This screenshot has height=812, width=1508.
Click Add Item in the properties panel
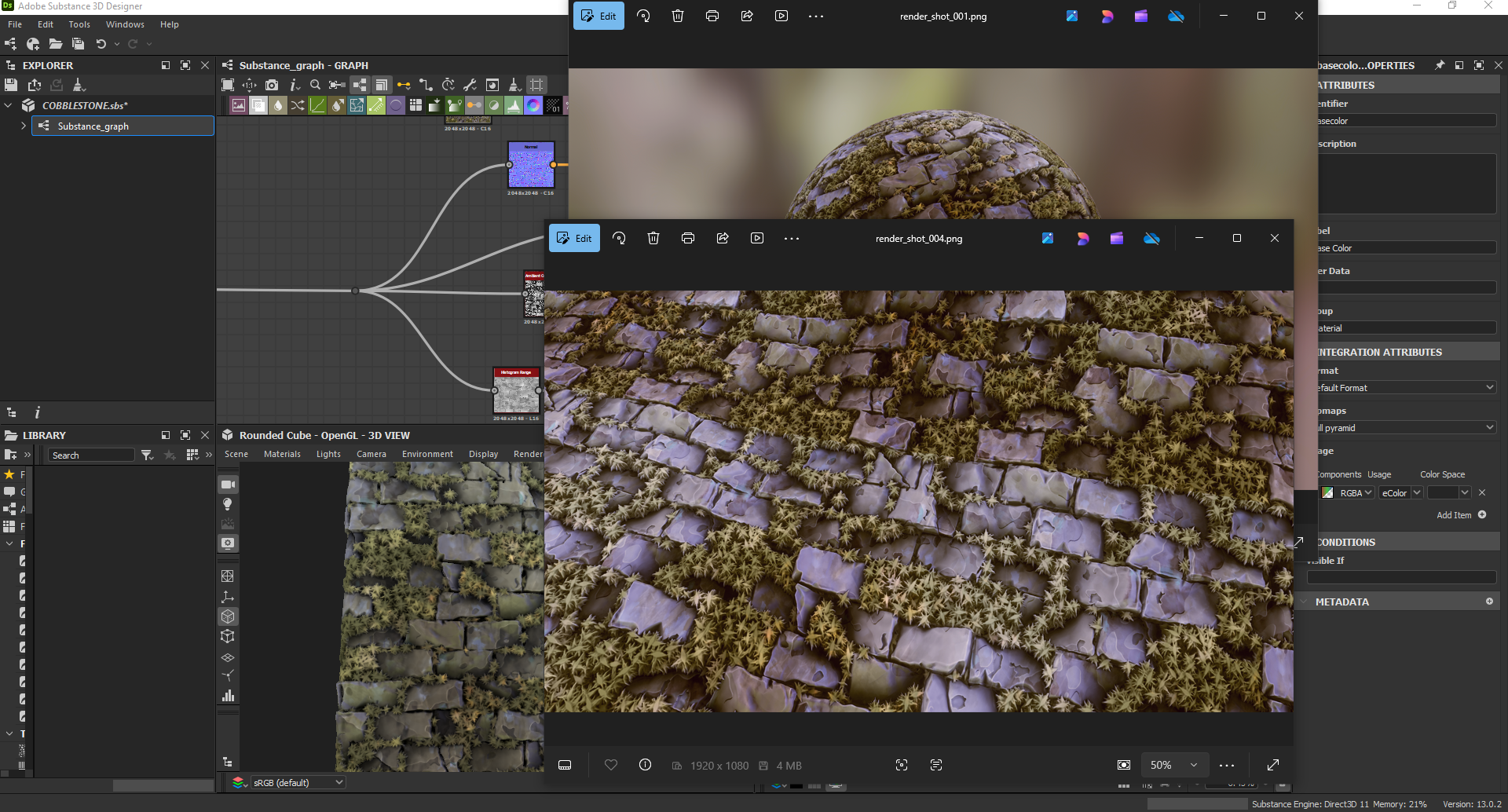1454,515
